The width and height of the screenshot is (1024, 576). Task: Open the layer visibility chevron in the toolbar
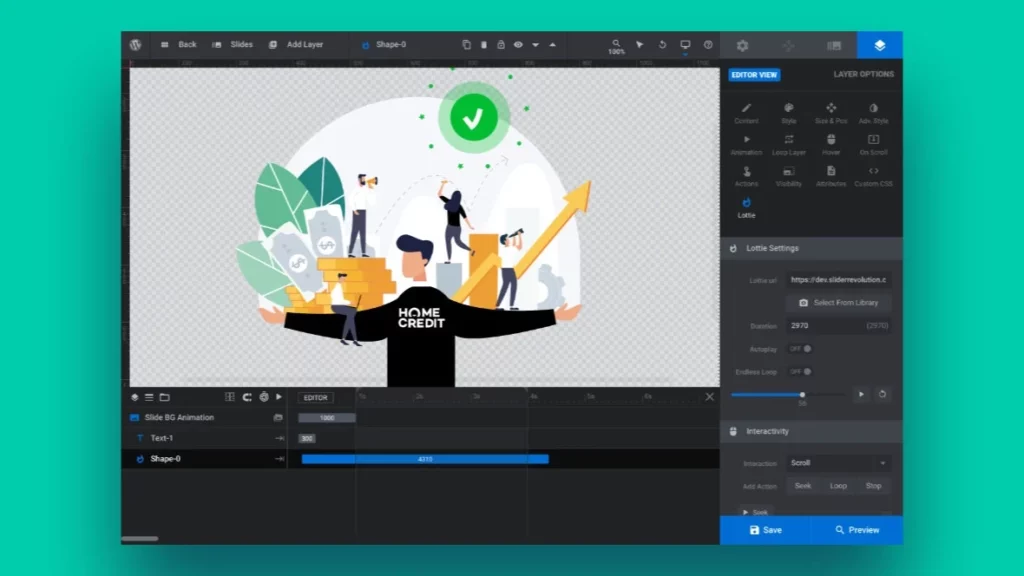tap(535, 45)
